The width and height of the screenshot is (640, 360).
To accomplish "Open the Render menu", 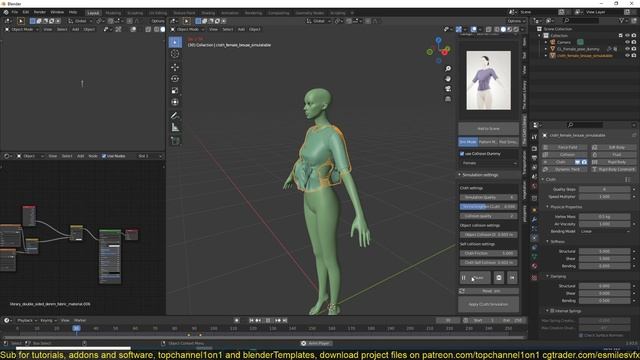I will click(x=40, y=13).
